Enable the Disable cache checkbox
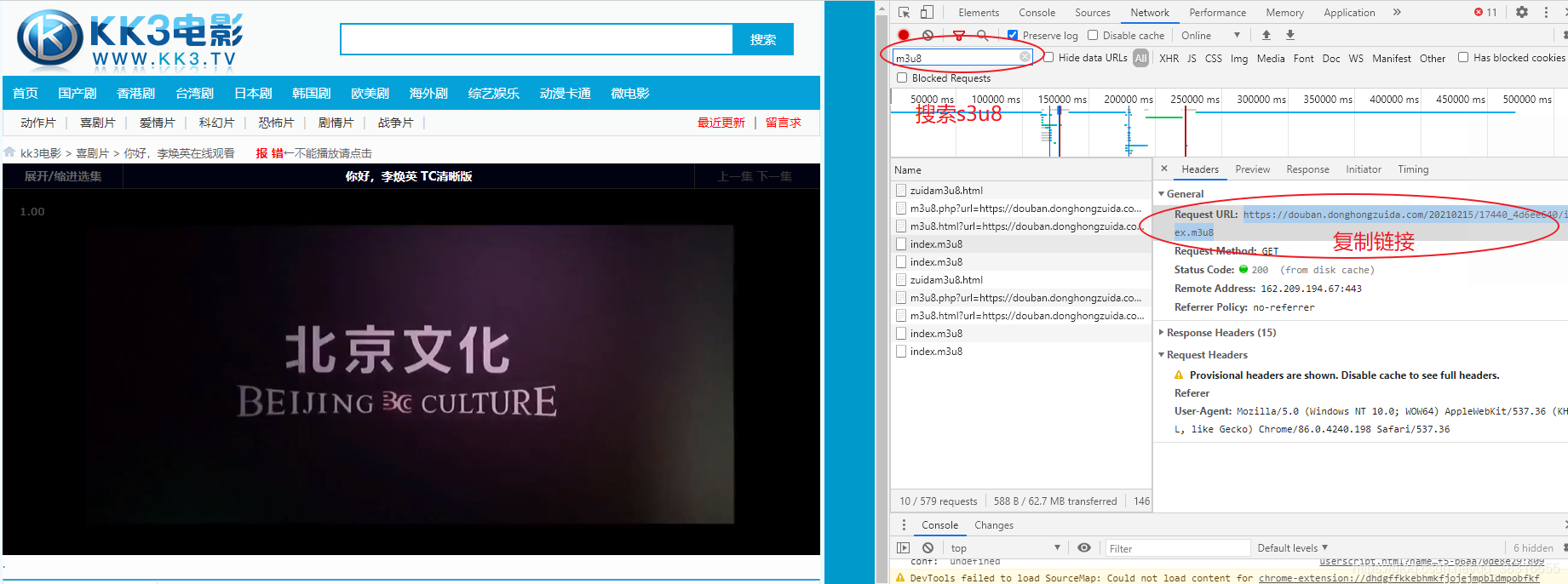The width and height of the screenshot is (1568, 584). point(1093,35)
